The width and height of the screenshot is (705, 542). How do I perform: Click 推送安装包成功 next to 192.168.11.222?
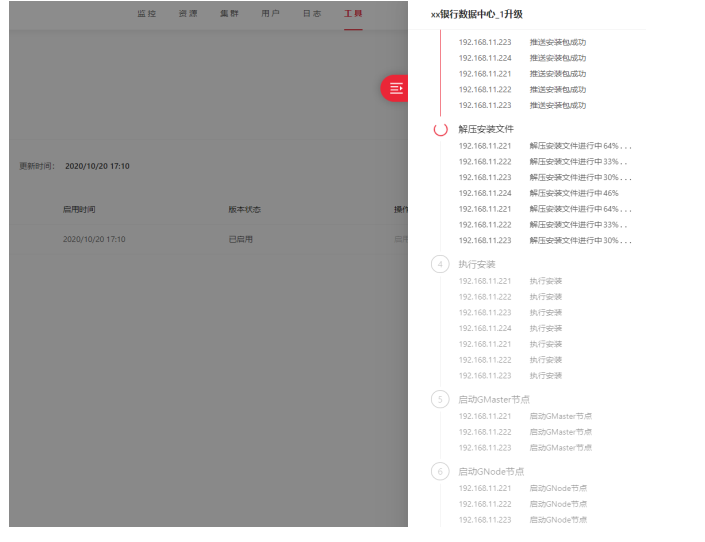[x=558, y=90]
